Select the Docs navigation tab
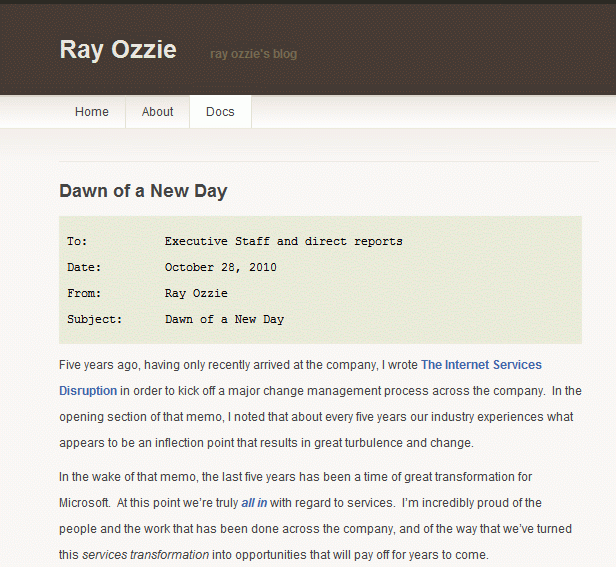 (220, 112)
